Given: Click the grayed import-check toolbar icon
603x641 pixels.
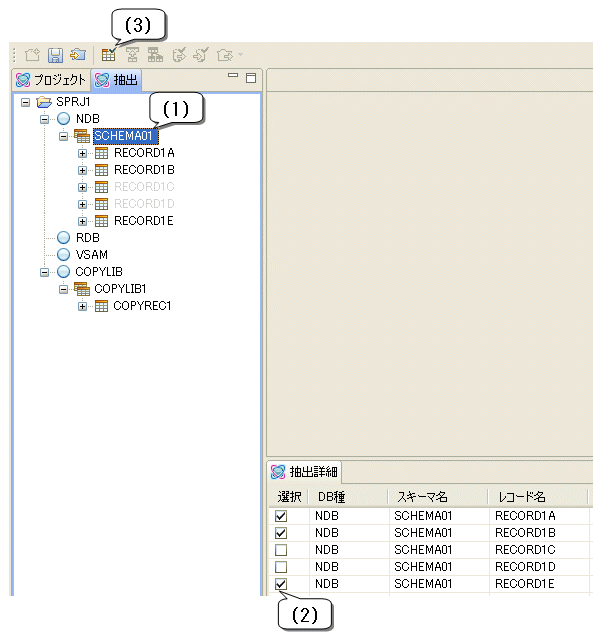Looking at the screenshot, I should (x=201, y=55).
